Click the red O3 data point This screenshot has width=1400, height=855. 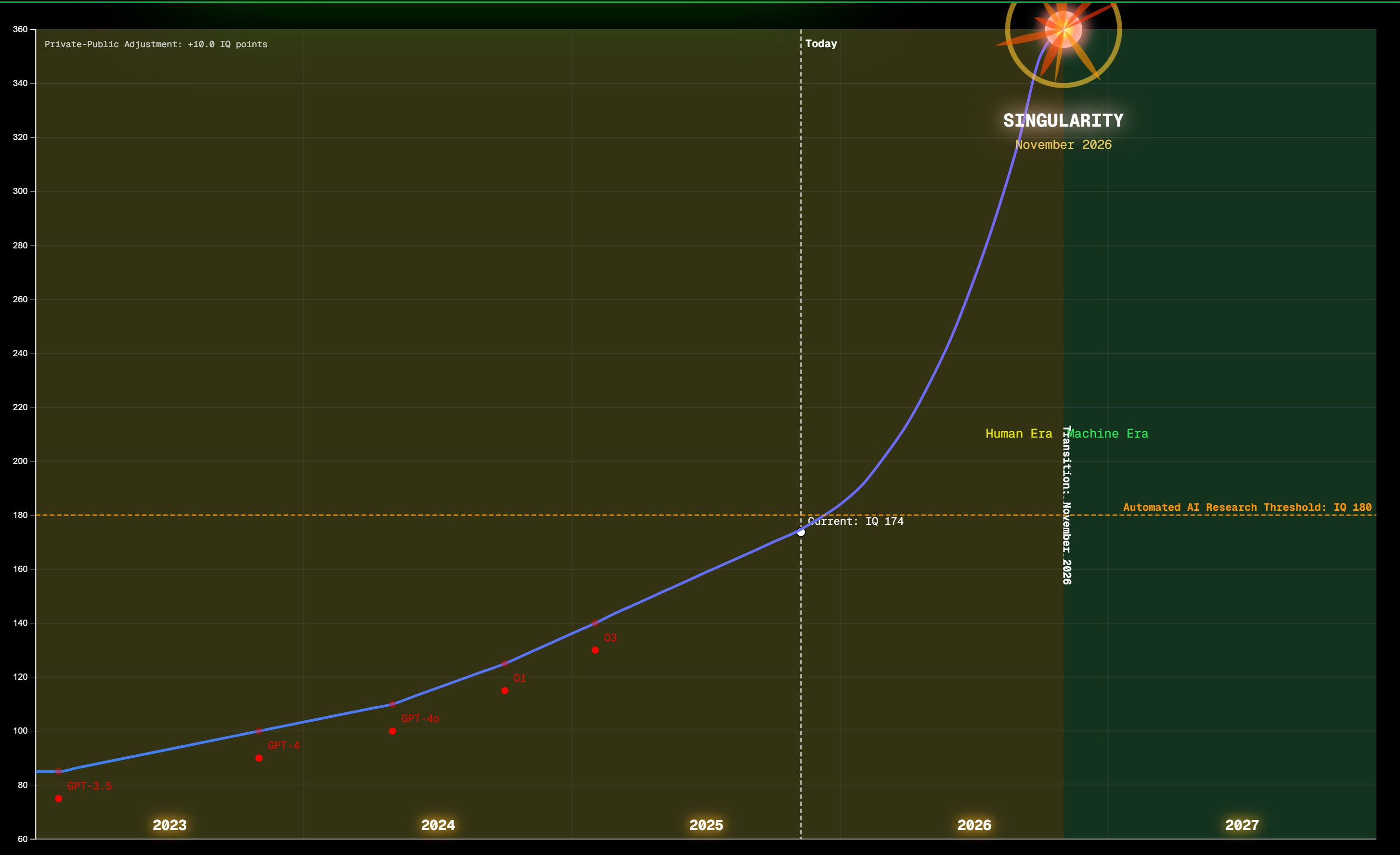tap(595, 650)
